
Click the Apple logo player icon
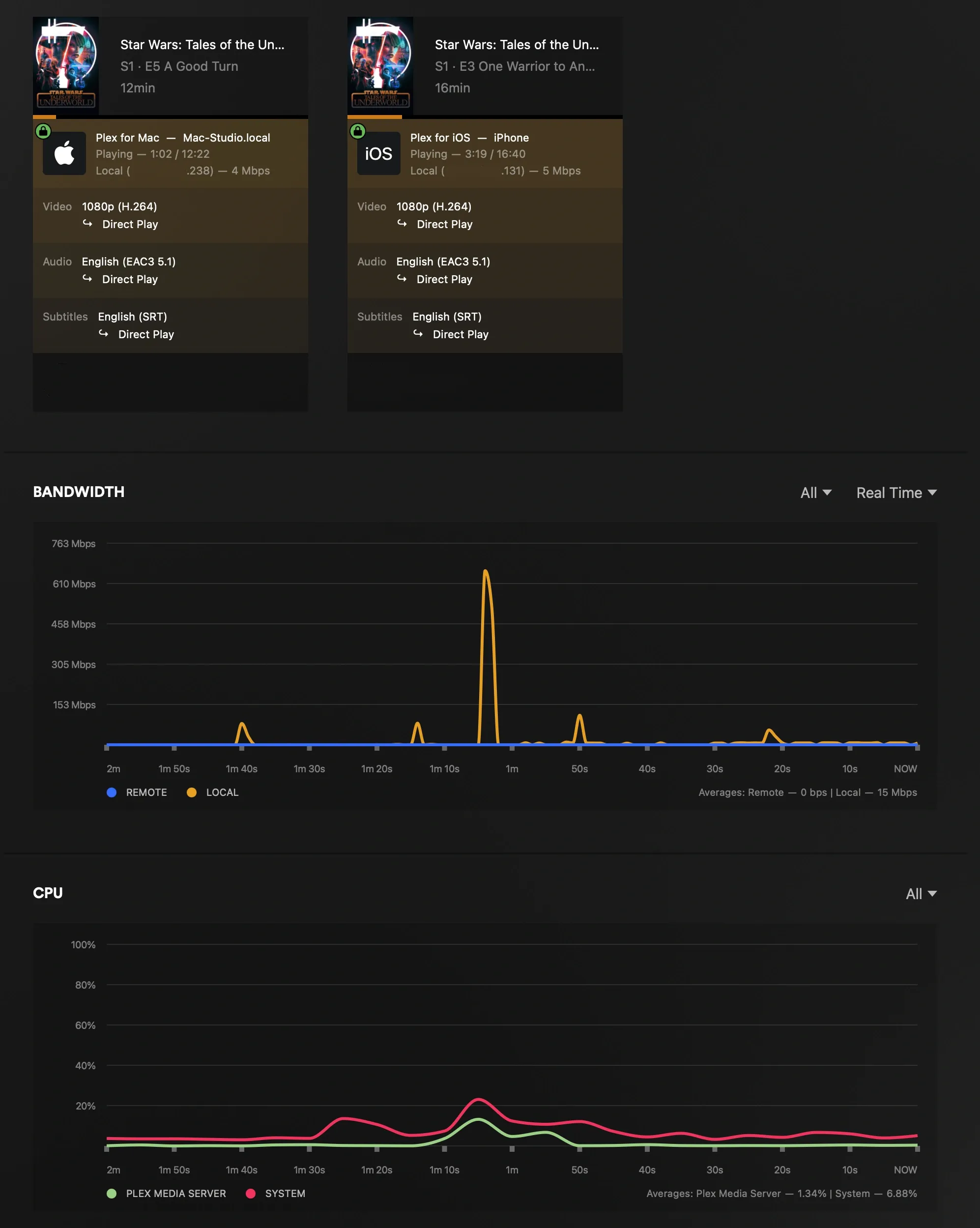tap(64, 154)
